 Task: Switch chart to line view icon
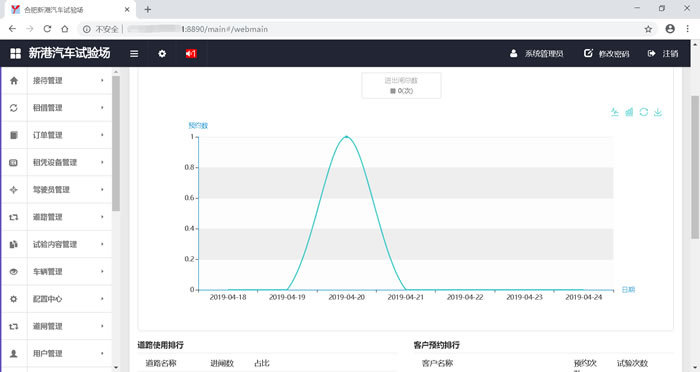[x=615, y=112]
